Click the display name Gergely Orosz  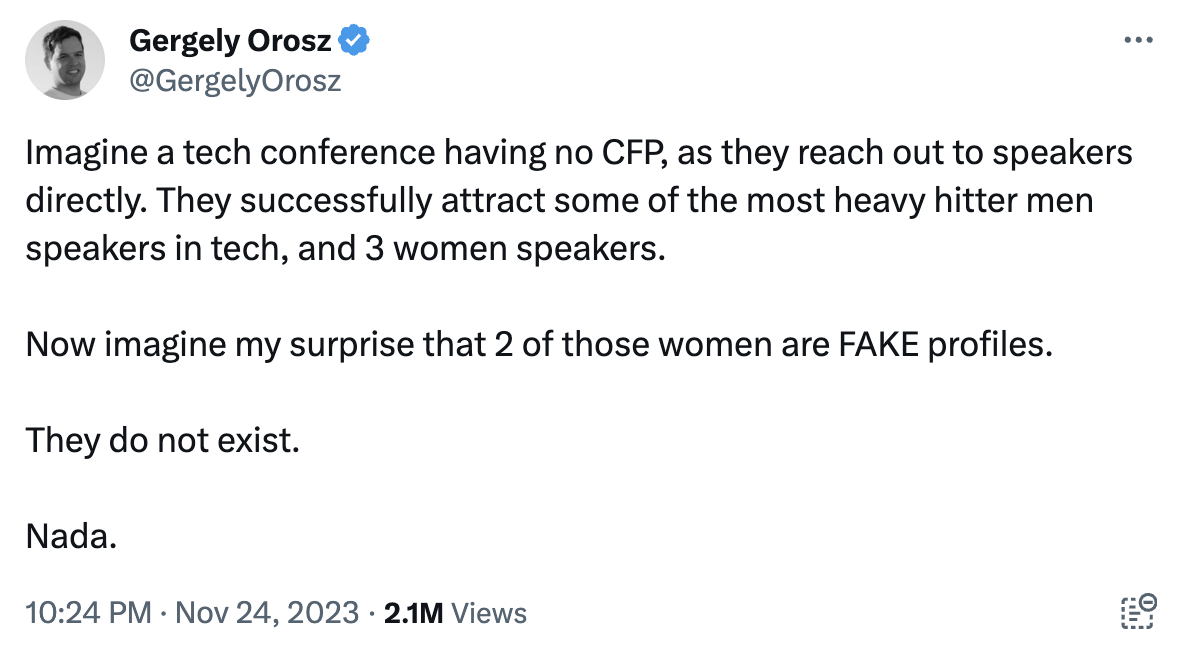pyautogui.click(x=230, y=41)
